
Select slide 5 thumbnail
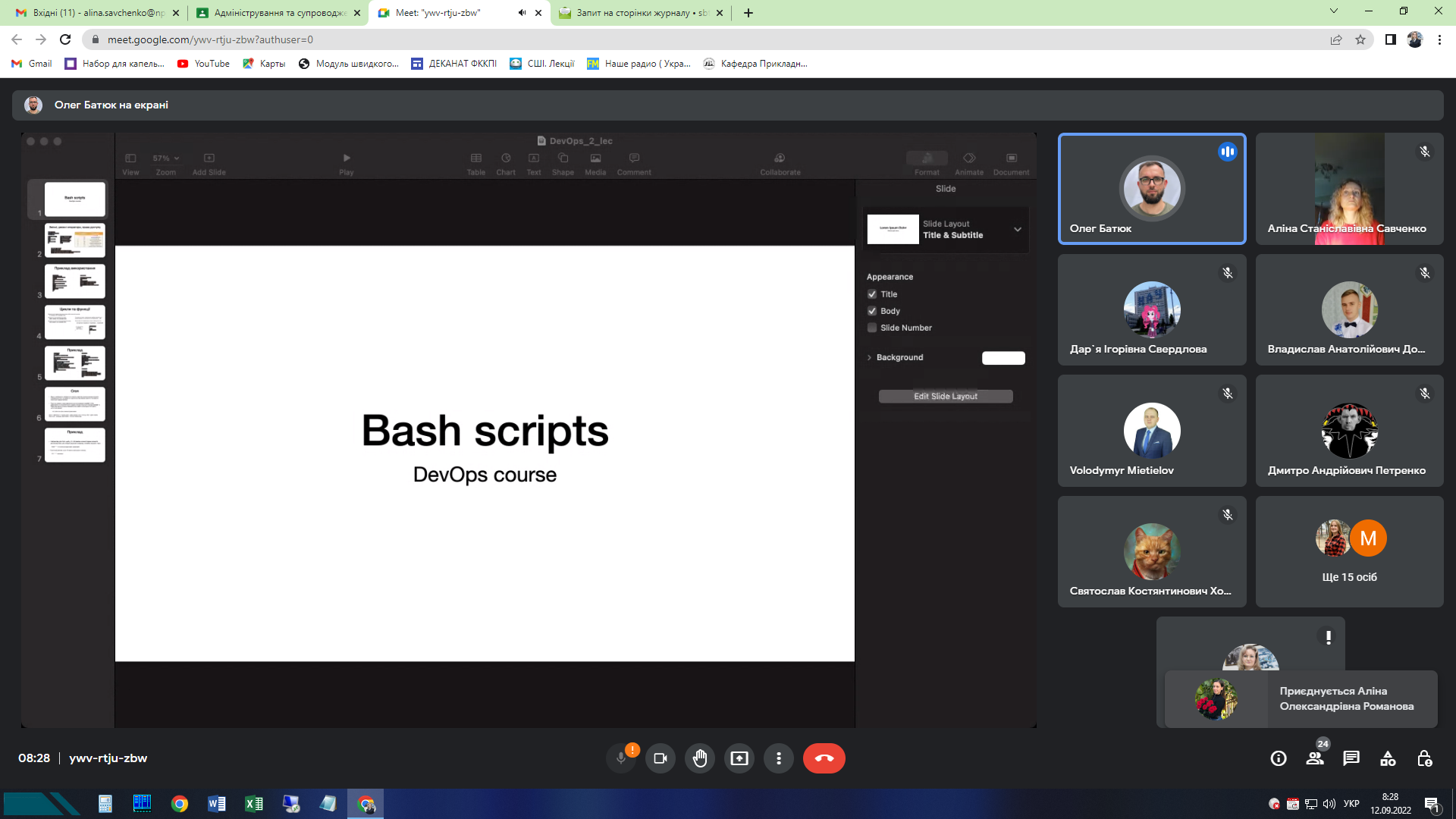click(x=75, y=363)
